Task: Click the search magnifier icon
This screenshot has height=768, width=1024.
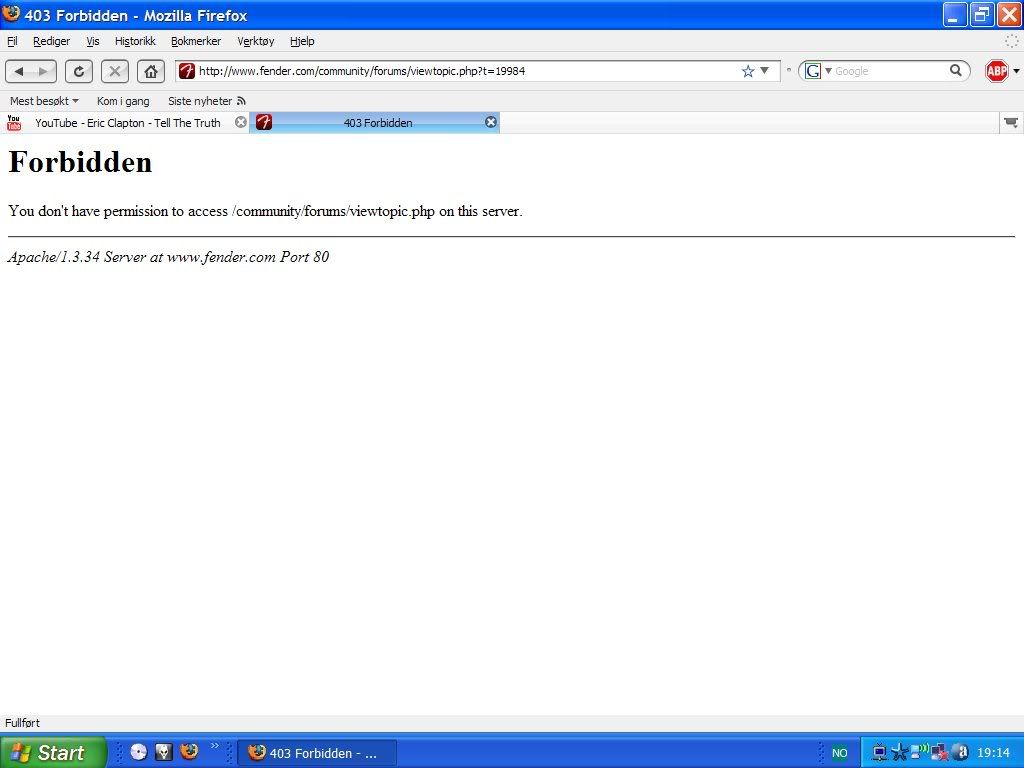Action: click(956, 71)
